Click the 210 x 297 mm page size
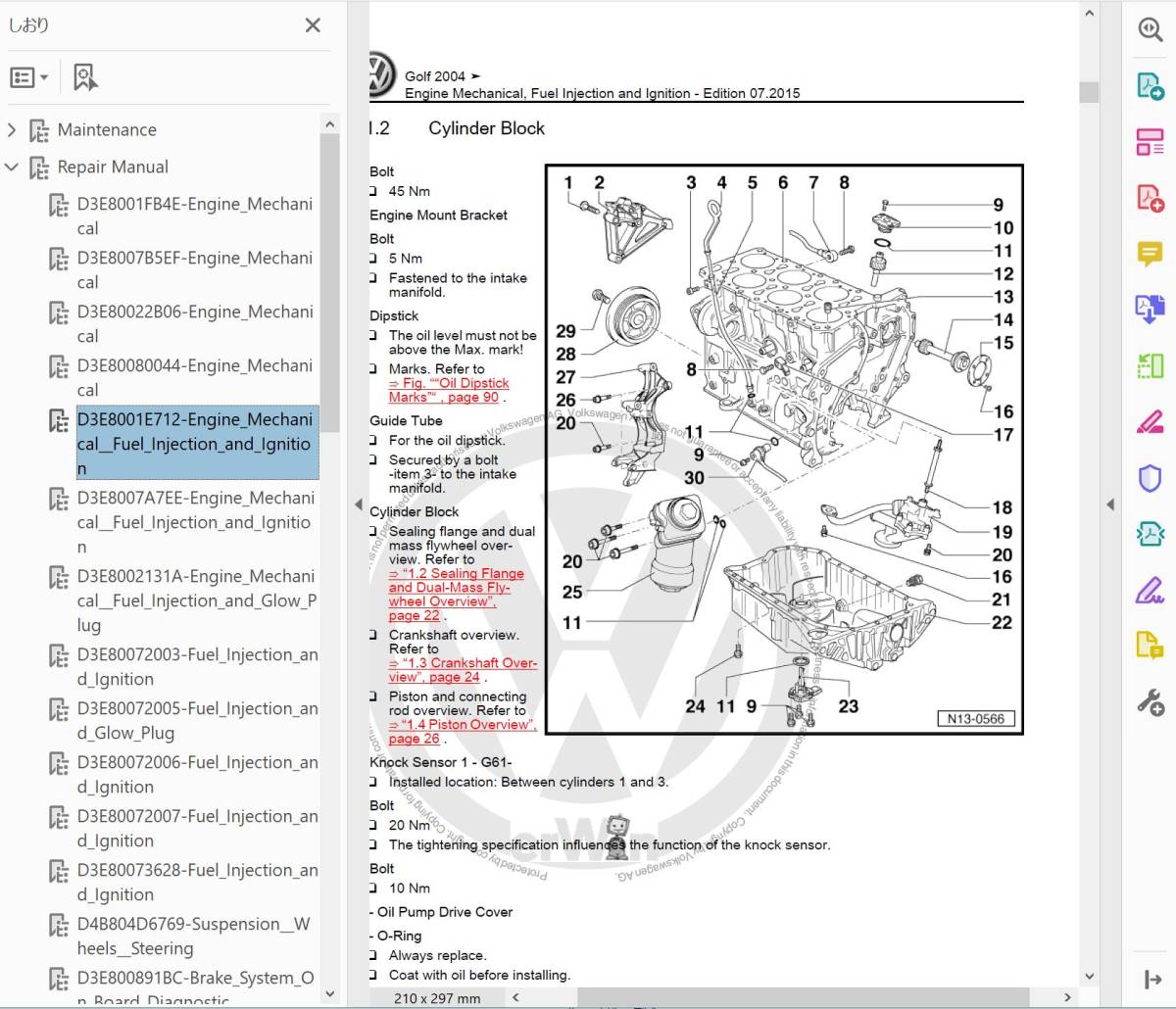Screen dimensions: 1176x1009 [437, 998]
